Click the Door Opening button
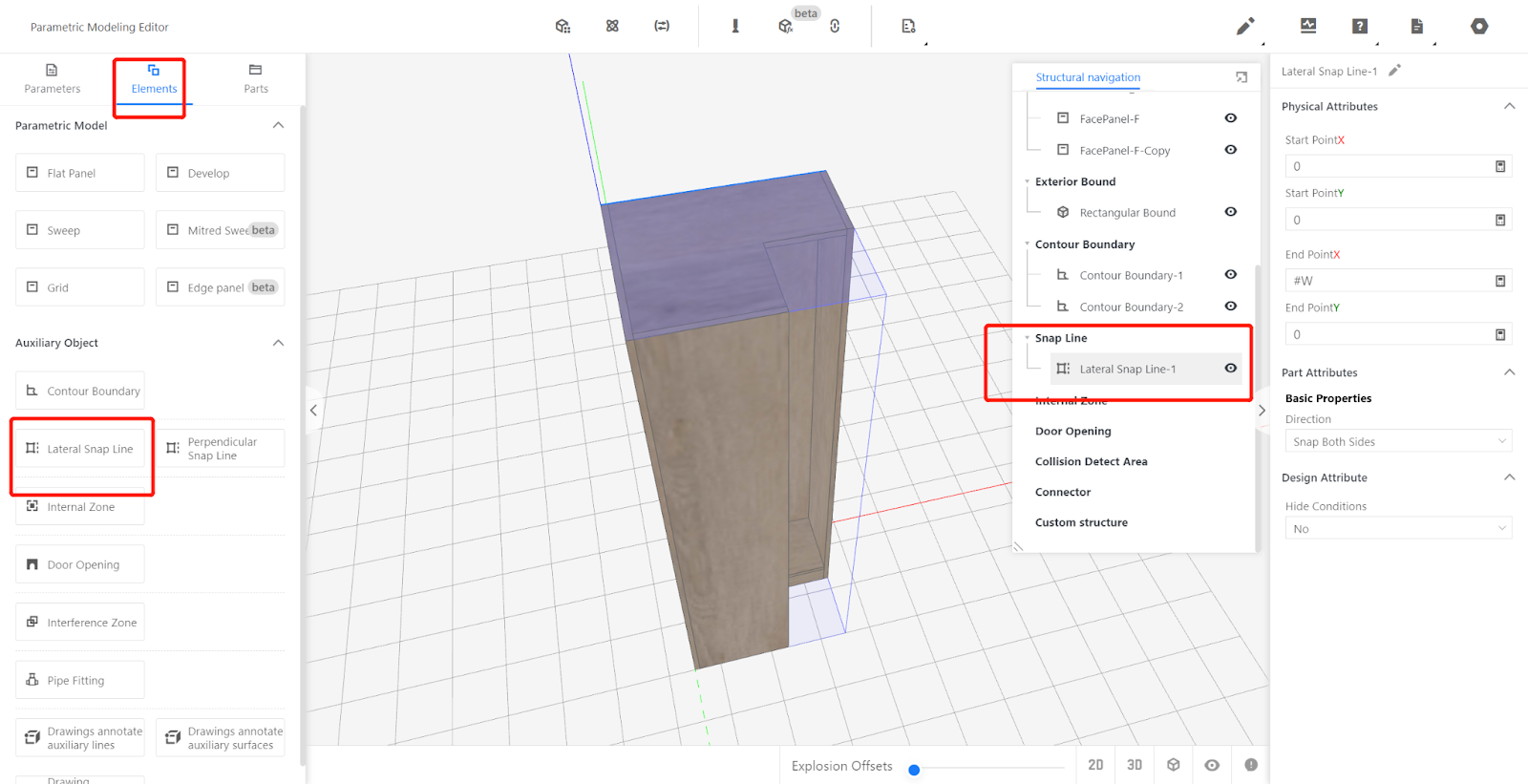Viewport: 1528px width, 784px height. [80, 564]
